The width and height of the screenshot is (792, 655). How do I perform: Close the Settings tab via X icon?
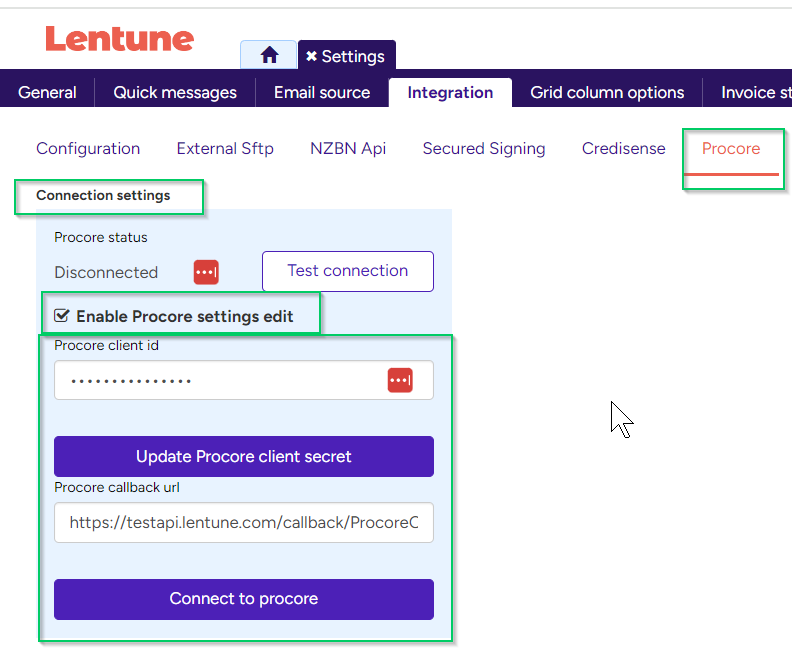(x=311, y=56)
